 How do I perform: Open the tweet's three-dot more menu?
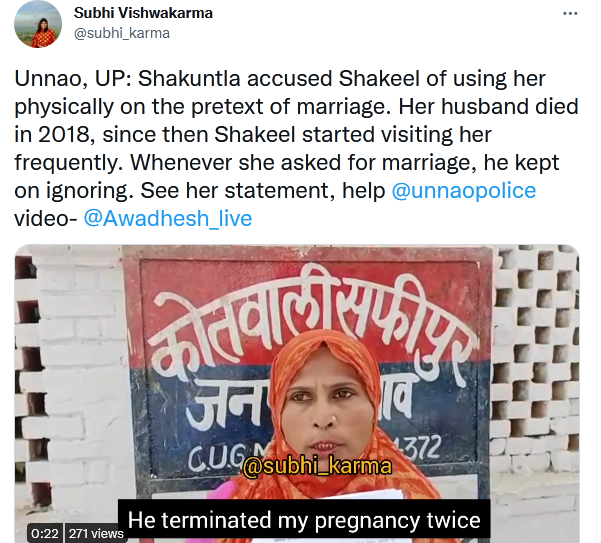tap(570, 13)
